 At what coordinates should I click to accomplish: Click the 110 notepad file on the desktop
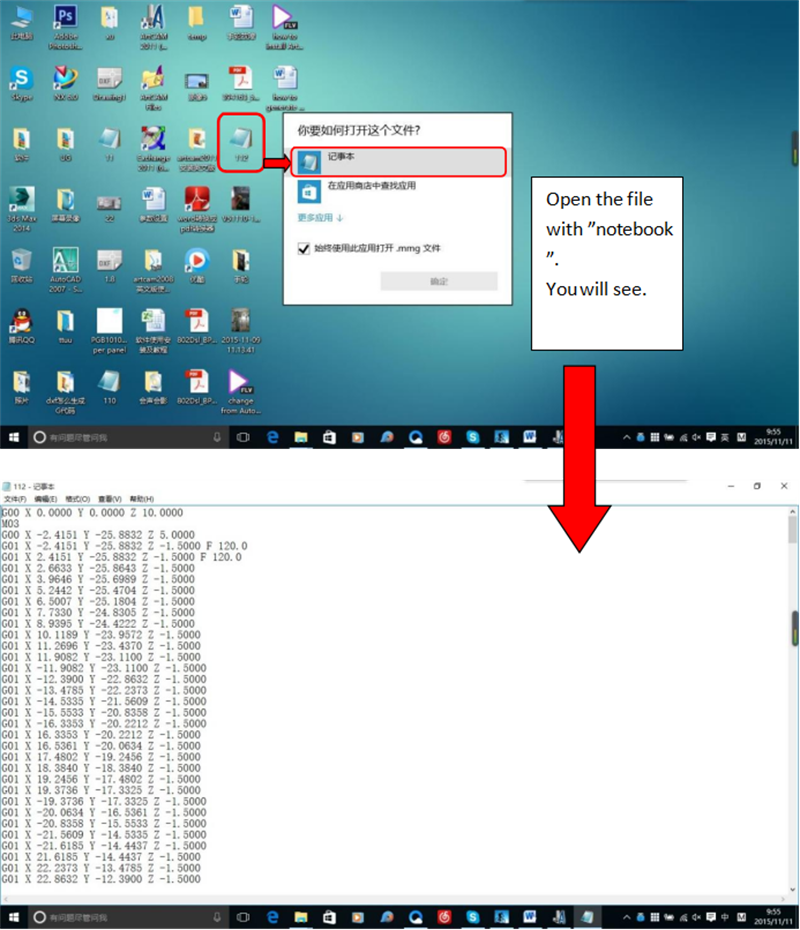point(109,382)
